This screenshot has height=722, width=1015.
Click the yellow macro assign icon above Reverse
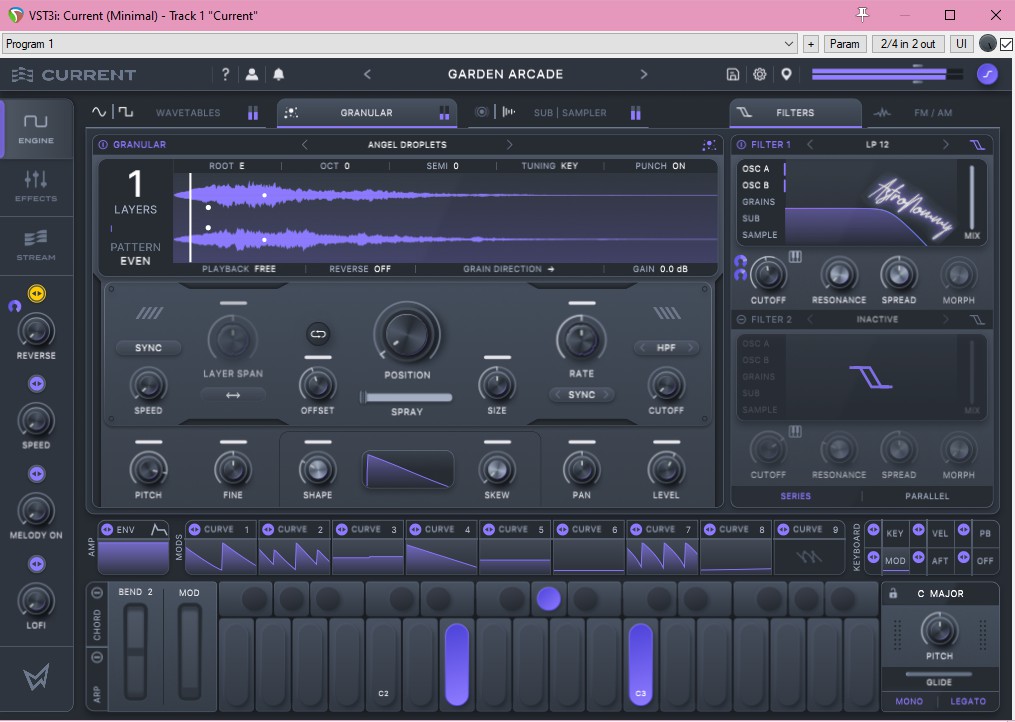click(x=37, y=294)
